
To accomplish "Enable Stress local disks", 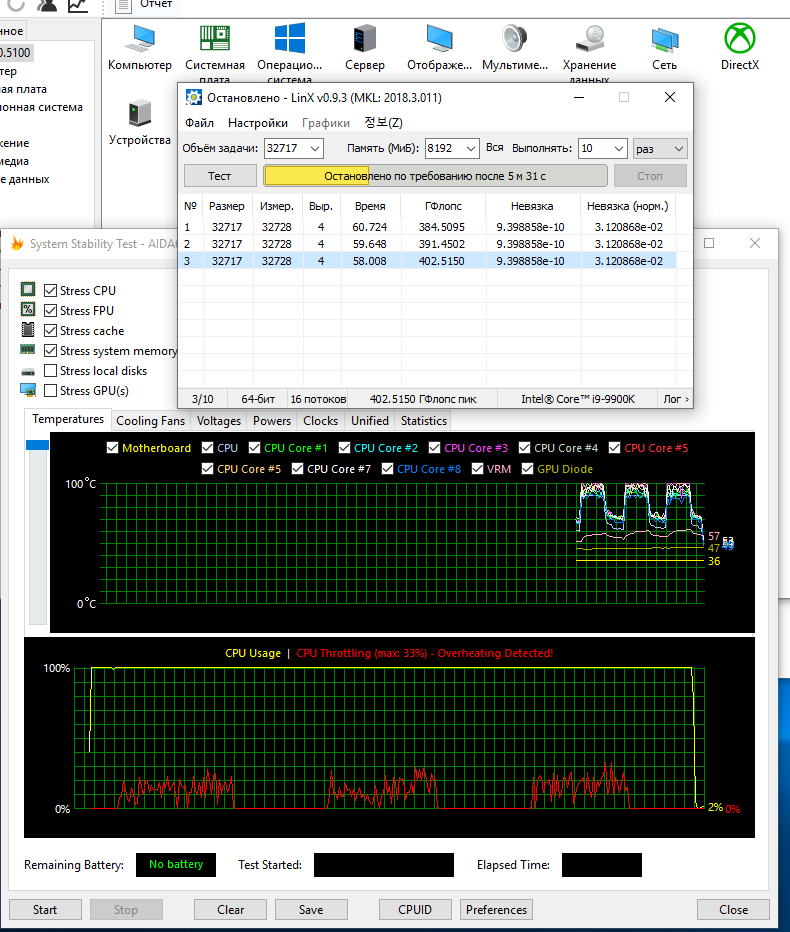I will click(51, 371).
